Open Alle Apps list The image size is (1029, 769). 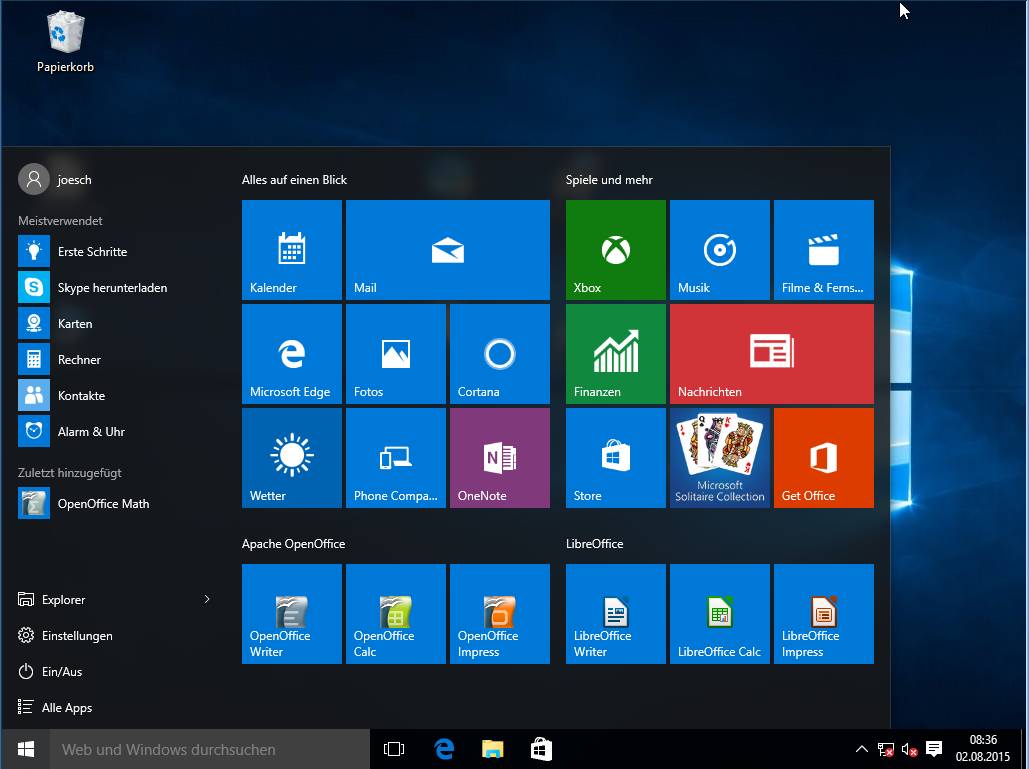pos(66,708)
